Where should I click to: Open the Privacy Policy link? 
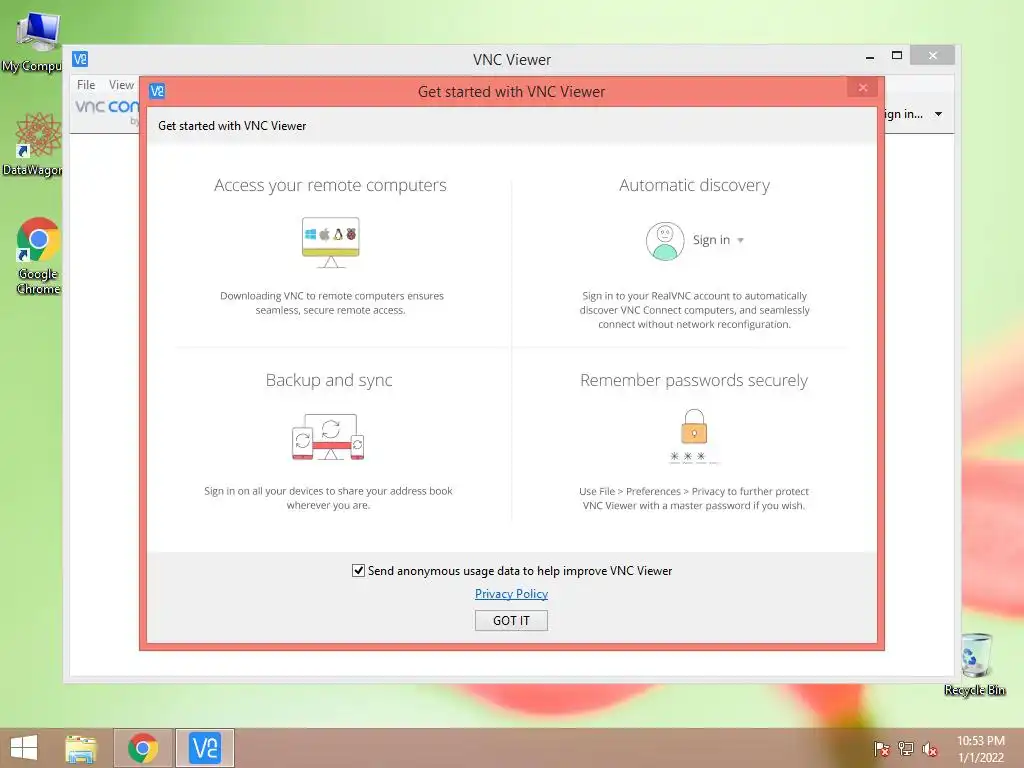[x=511, y=594]
